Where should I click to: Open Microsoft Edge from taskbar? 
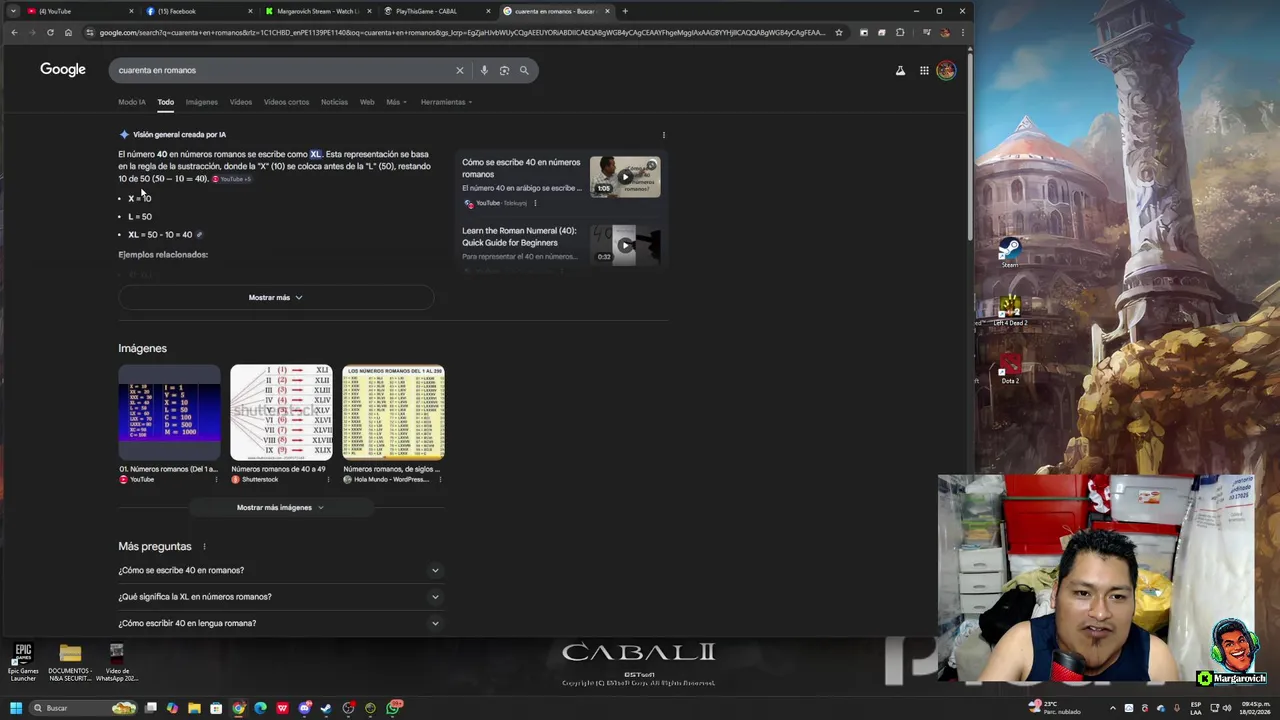pos(260,708)
